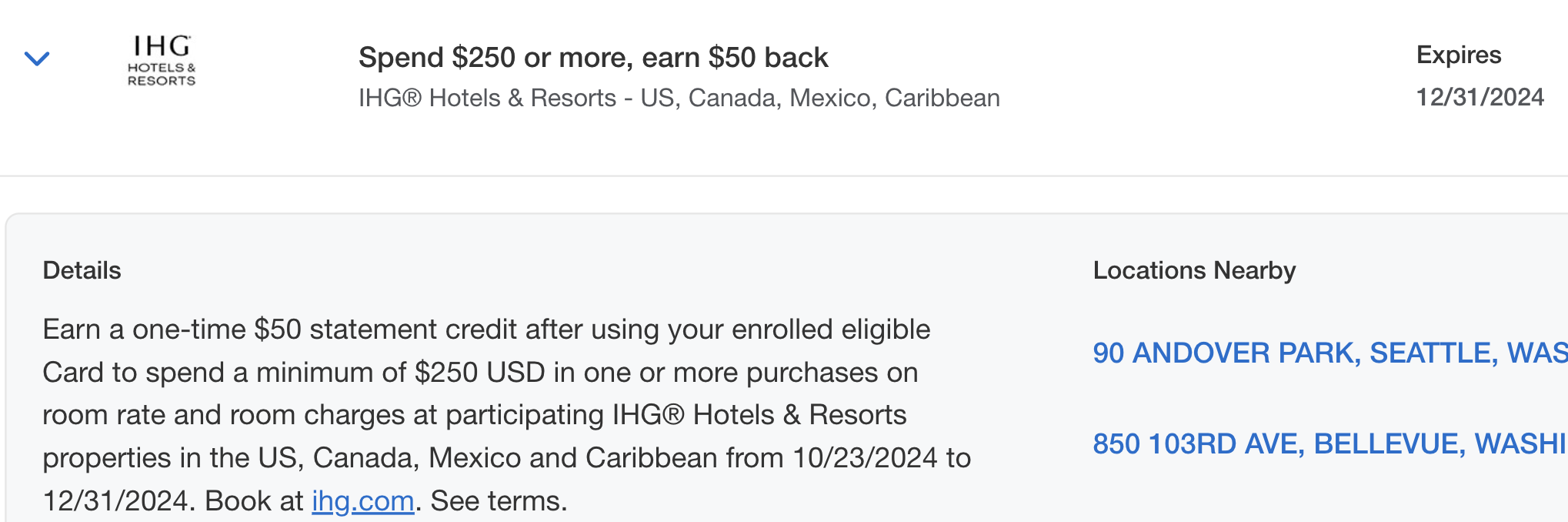Click the Locations Nearby heading
The height and width of the screenshot is (522, 1568).
(x=1195, y=270)
